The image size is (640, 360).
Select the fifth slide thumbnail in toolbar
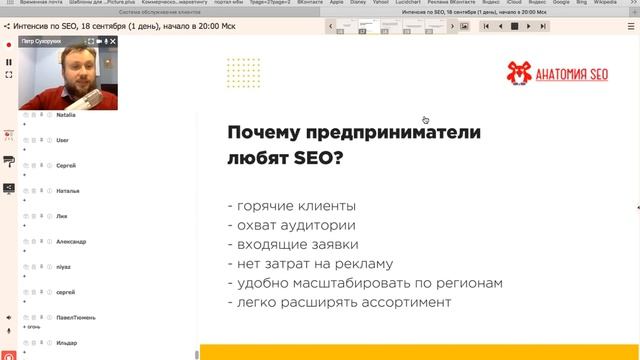pos(435,26)
